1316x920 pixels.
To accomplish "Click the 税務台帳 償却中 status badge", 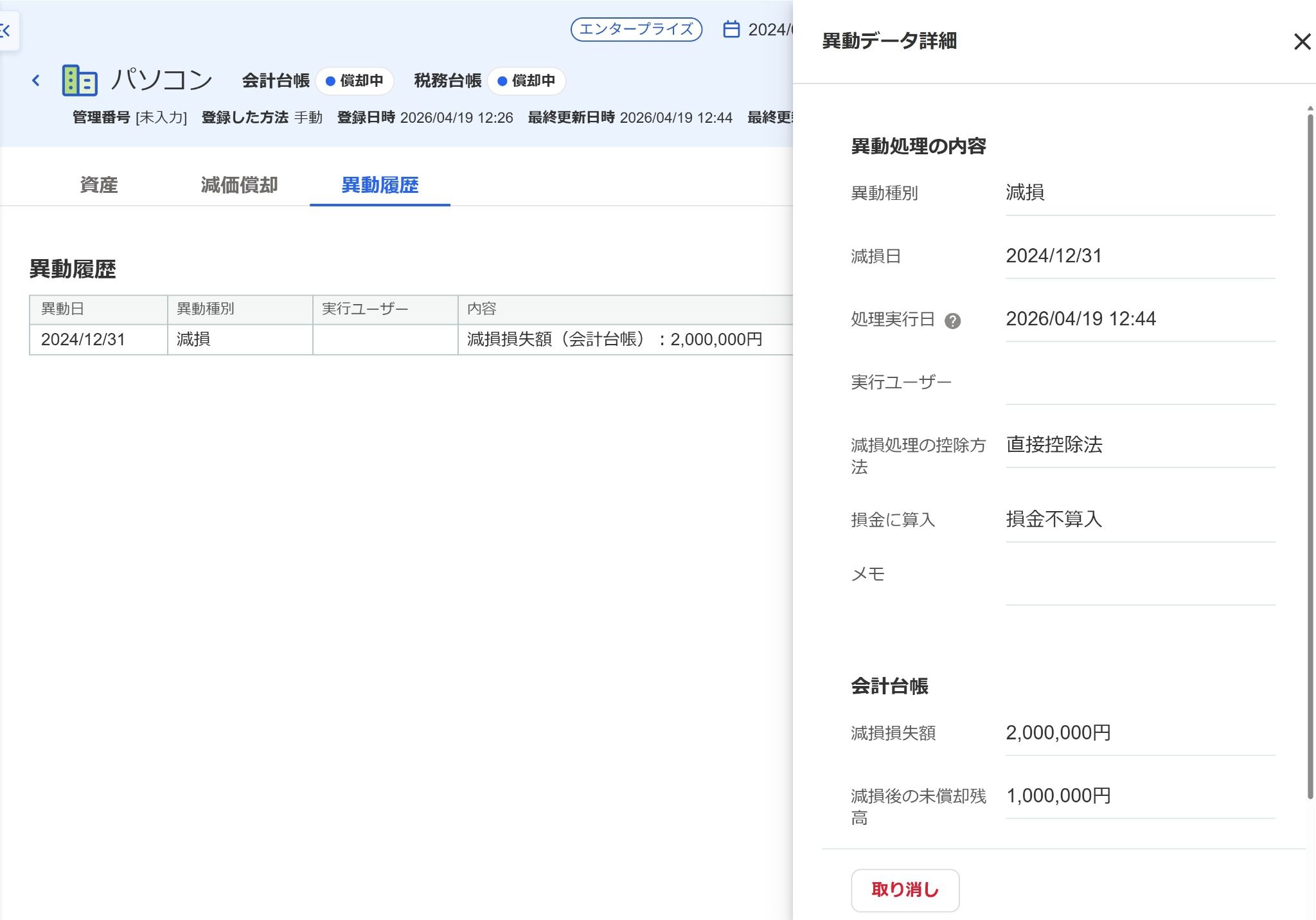I will 526,81.
